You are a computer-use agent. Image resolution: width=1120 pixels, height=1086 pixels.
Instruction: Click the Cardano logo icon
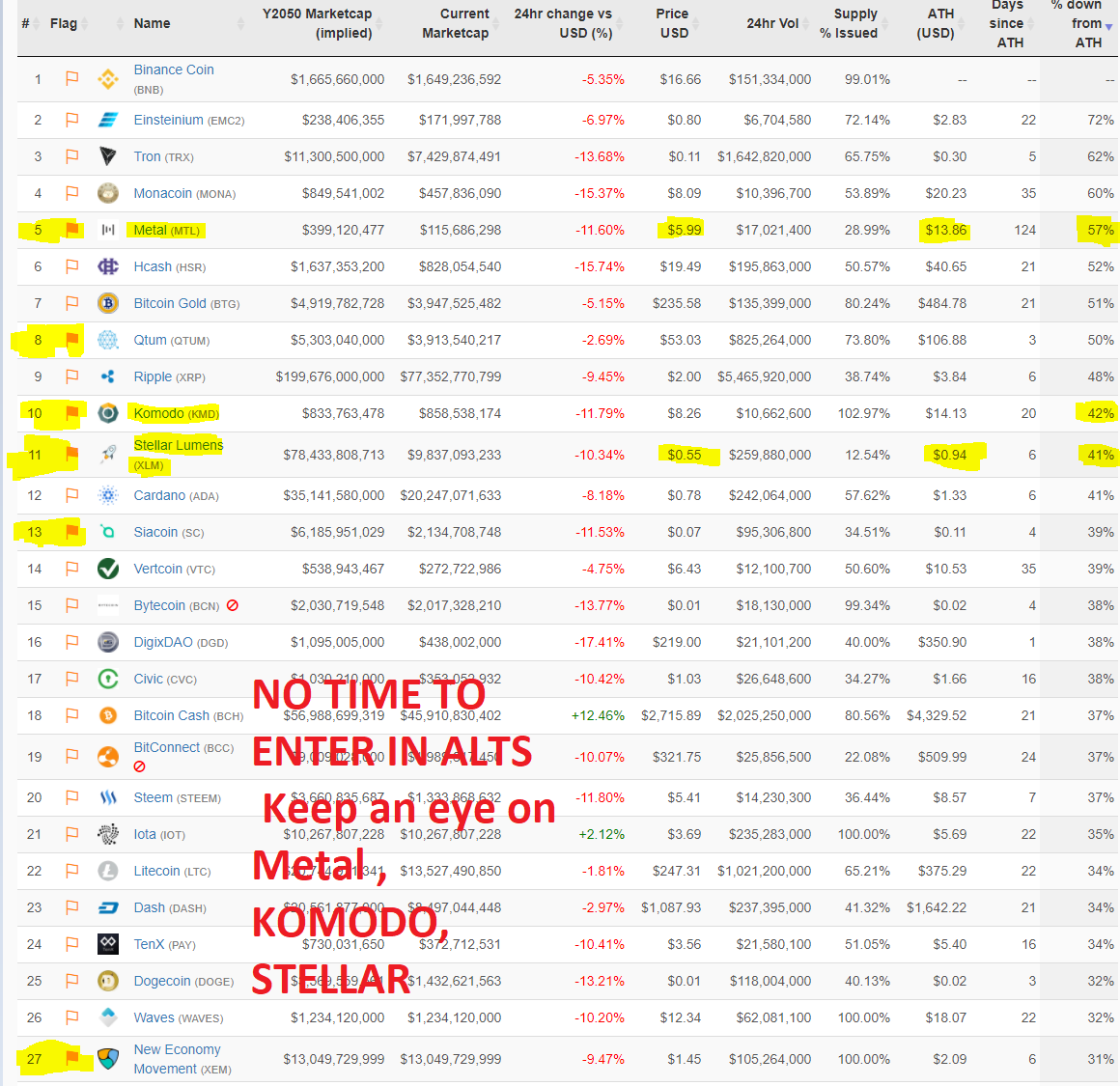(x=108, y=495)
